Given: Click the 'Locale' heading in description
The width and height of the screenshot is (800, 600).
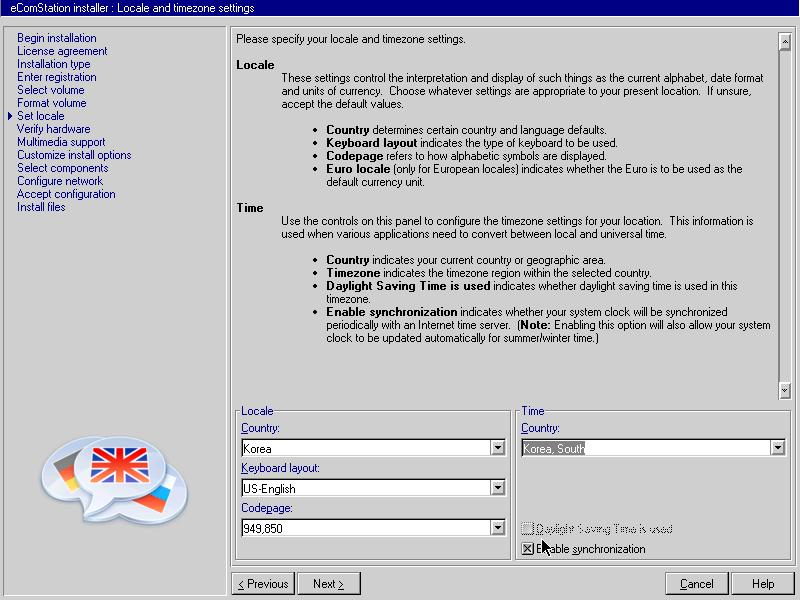Looking at the screenshot, I should (255, 65).
